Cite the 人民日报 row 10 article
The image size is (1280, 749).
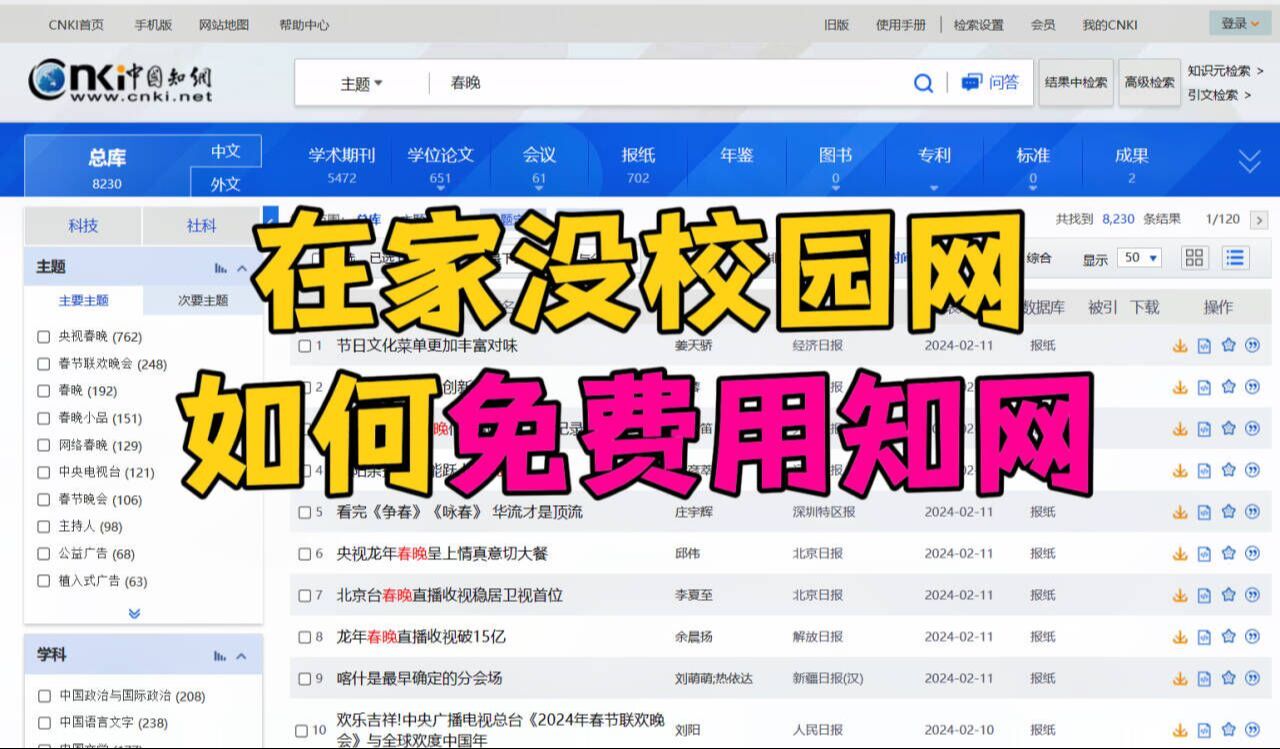tap(1252, 730)
